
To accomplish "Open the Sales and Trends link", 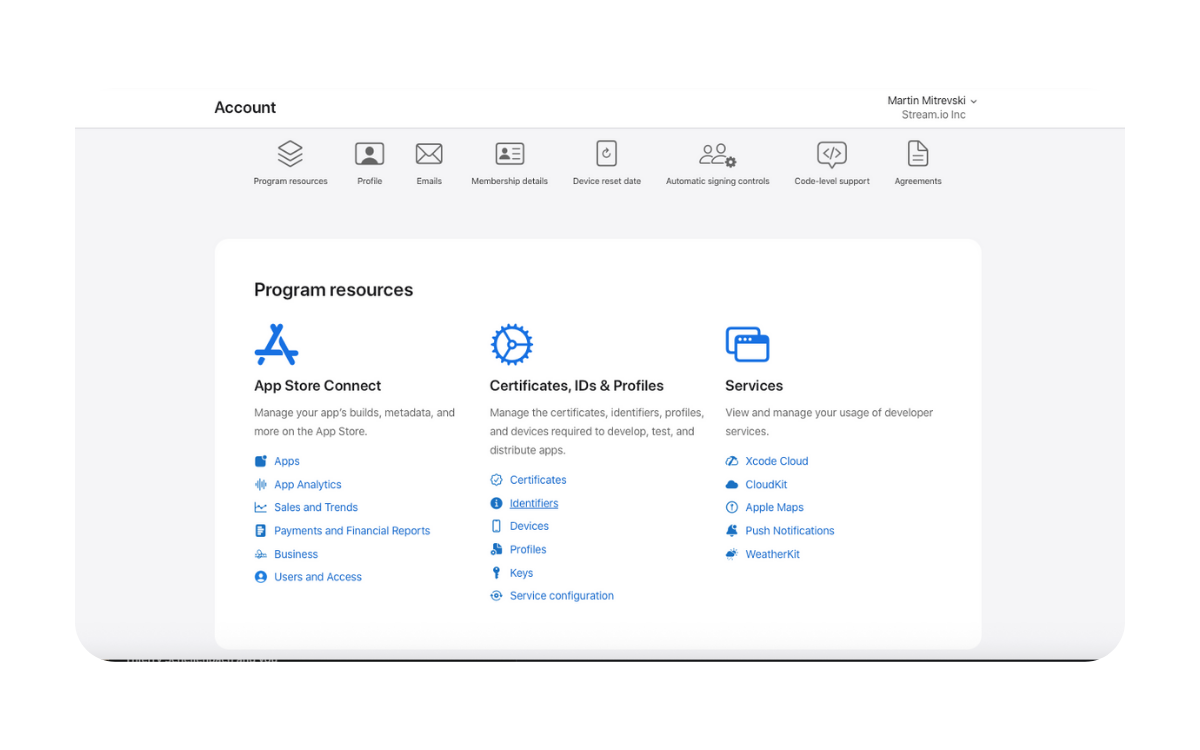I will coord(316,508).
